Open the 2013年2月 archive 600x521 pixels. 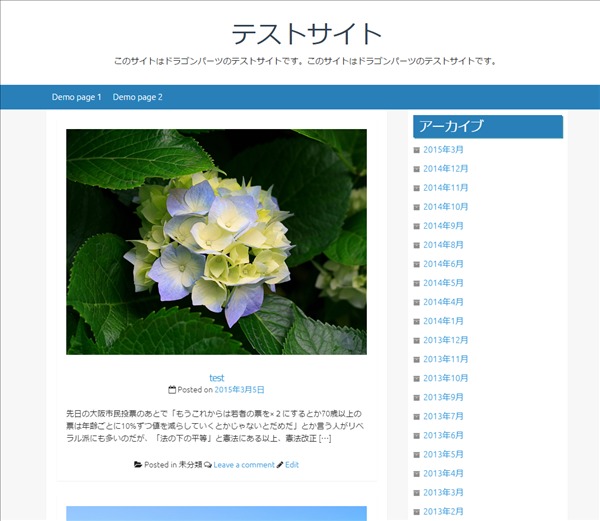coord(443,512)
